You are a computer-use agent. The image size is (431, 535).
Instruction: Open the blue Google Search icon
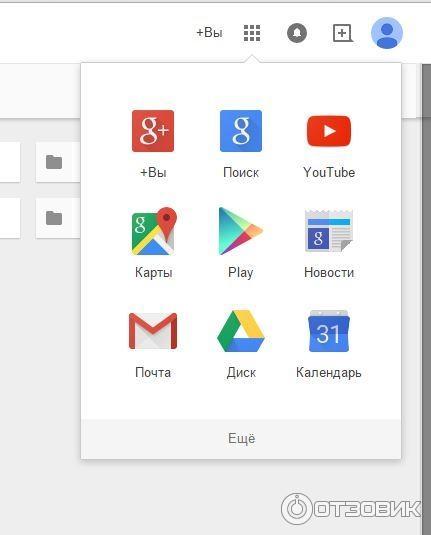pos(241,131)
